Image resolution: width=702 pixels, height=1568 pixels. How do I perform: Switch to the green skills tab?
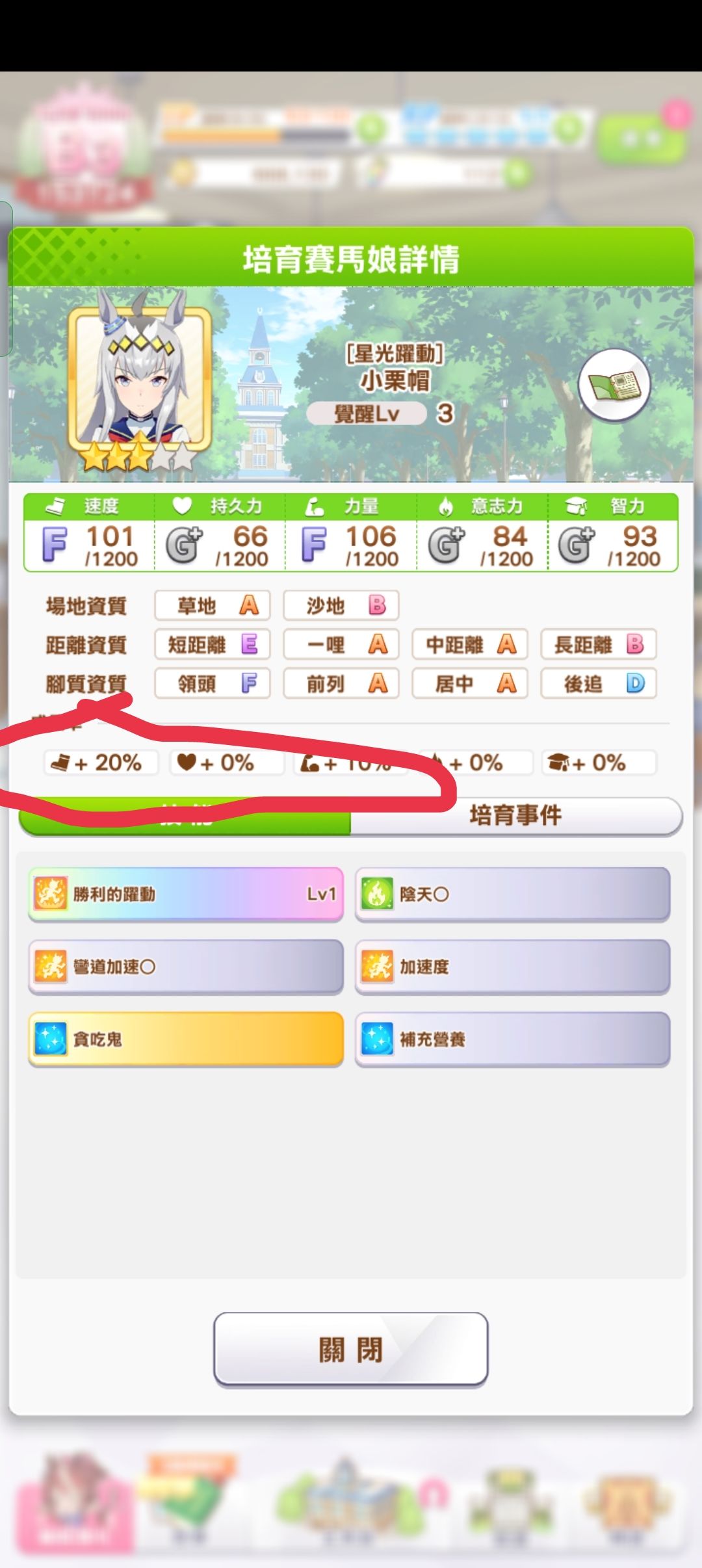pyautogui.click(x=185, y=815)
